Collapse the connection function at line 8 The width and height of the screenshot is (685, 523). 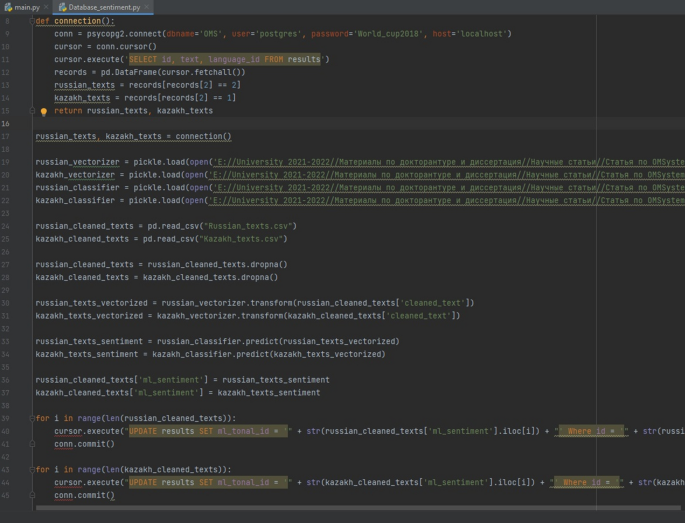(32, 21)
